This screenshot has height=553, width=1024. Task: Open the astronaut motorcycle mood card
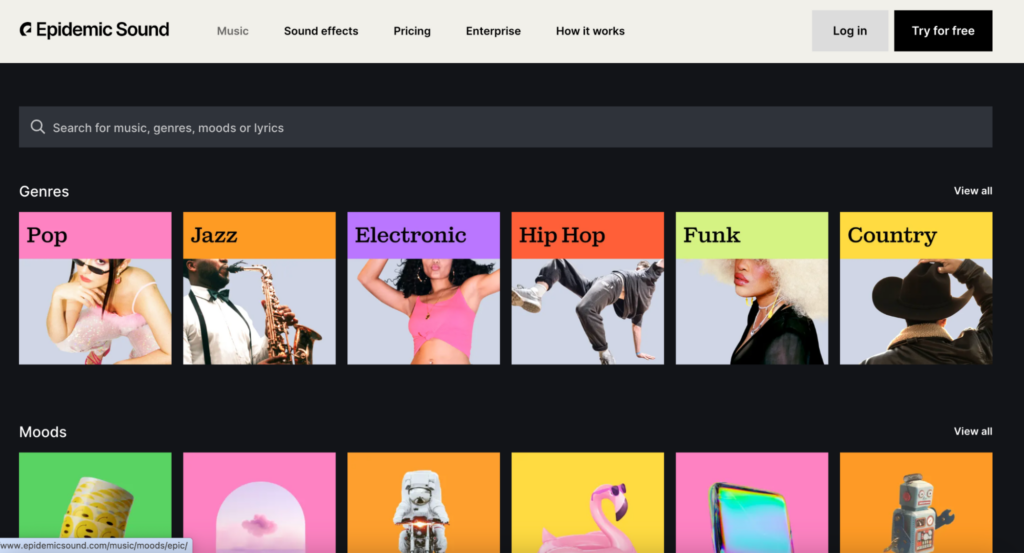point(423,503)
